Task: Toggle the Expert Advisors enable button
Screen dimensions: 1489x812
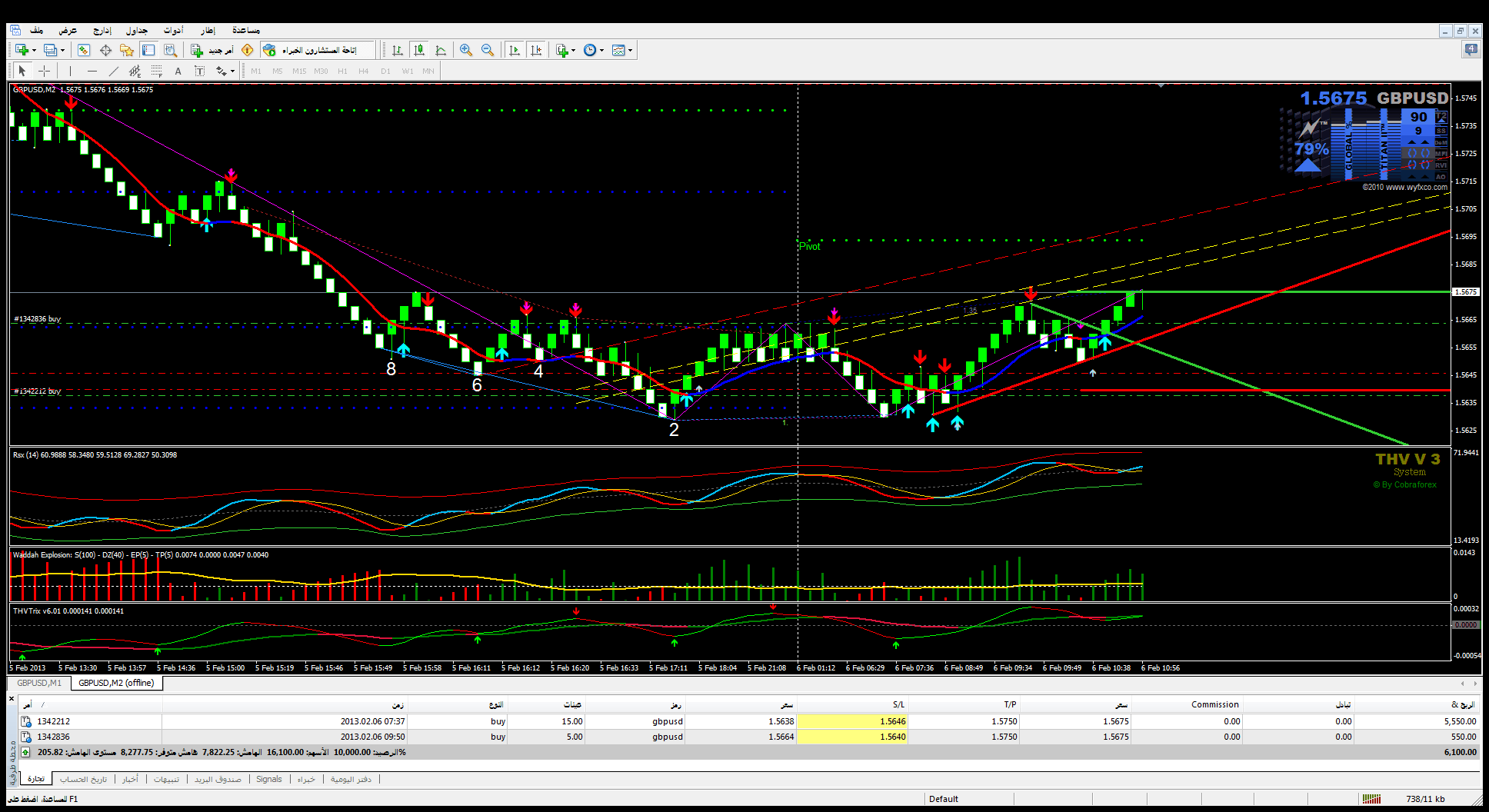Action: (x=318, y=50)
